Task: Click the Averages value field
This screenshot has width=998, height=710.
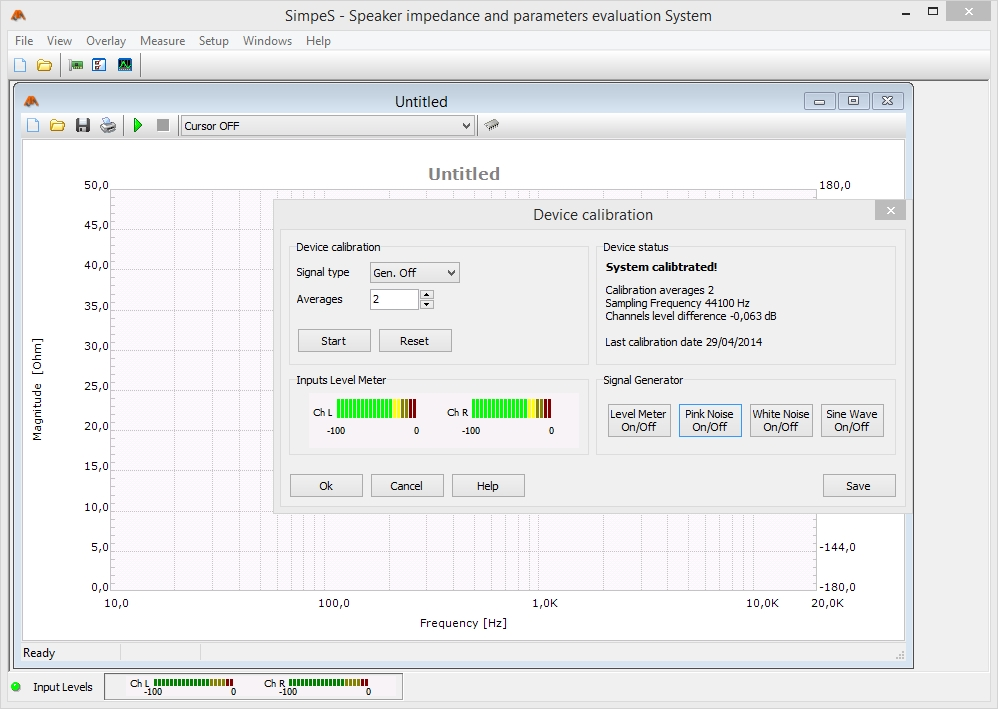Action: tap(394, 299)
